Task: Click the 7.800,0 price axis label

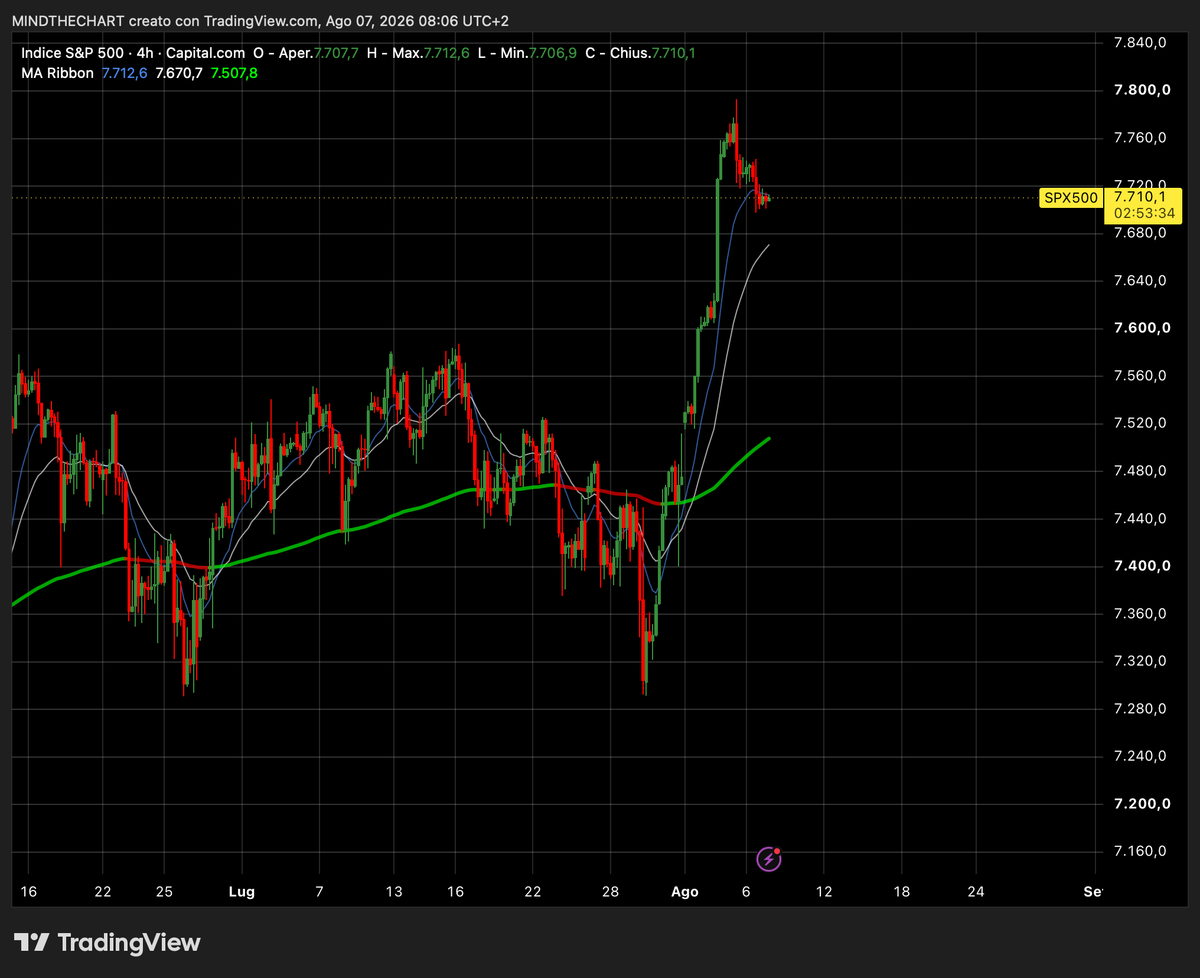Action: pos(1144,90)
